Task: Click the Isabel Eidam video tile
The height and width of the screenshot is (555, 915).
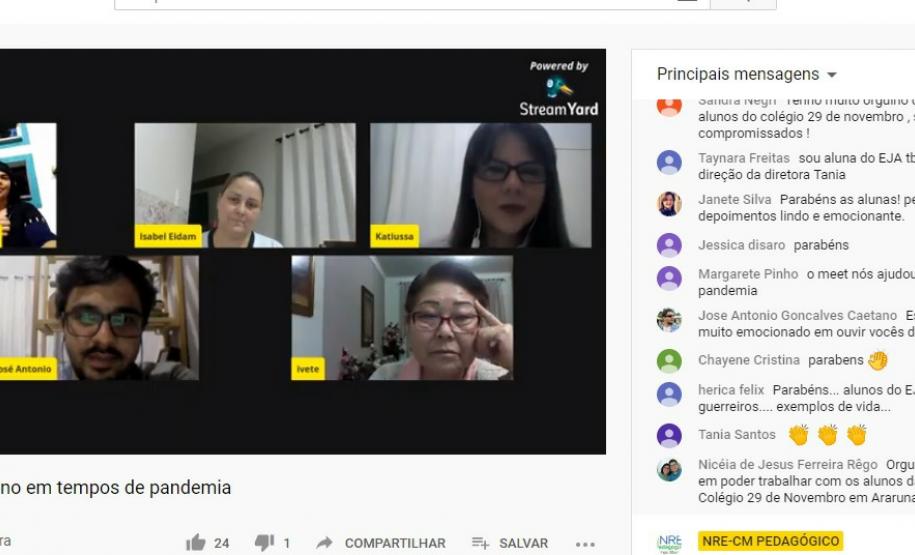Action: 245,185
